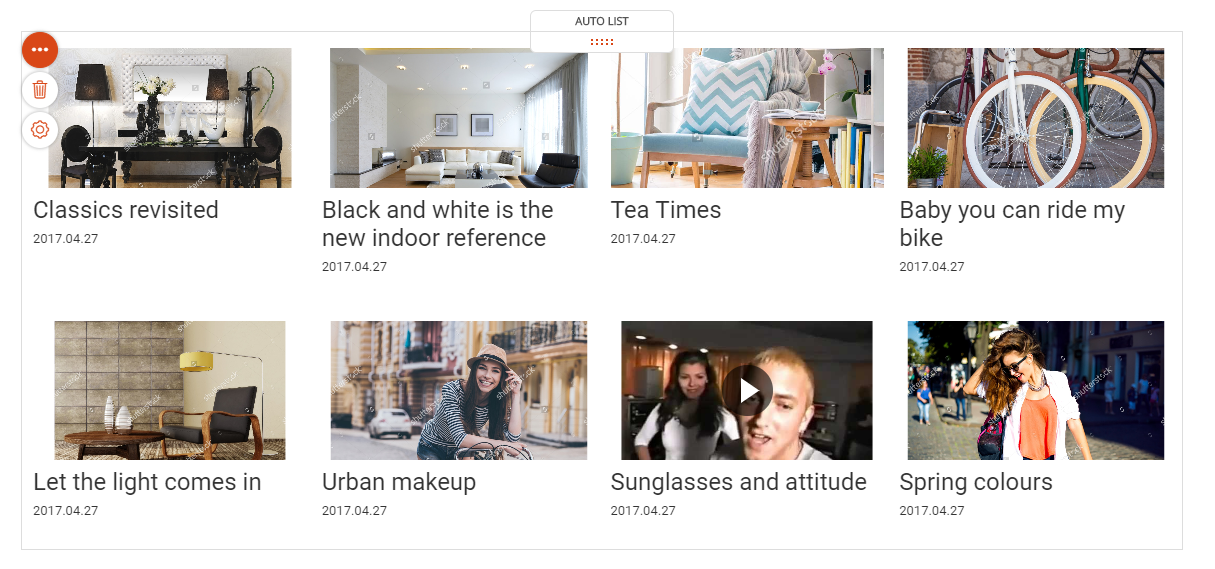Select the bicycle wheels thumbnail
The width and height of the screenshot is (1215, 569).
point(1036,118)
